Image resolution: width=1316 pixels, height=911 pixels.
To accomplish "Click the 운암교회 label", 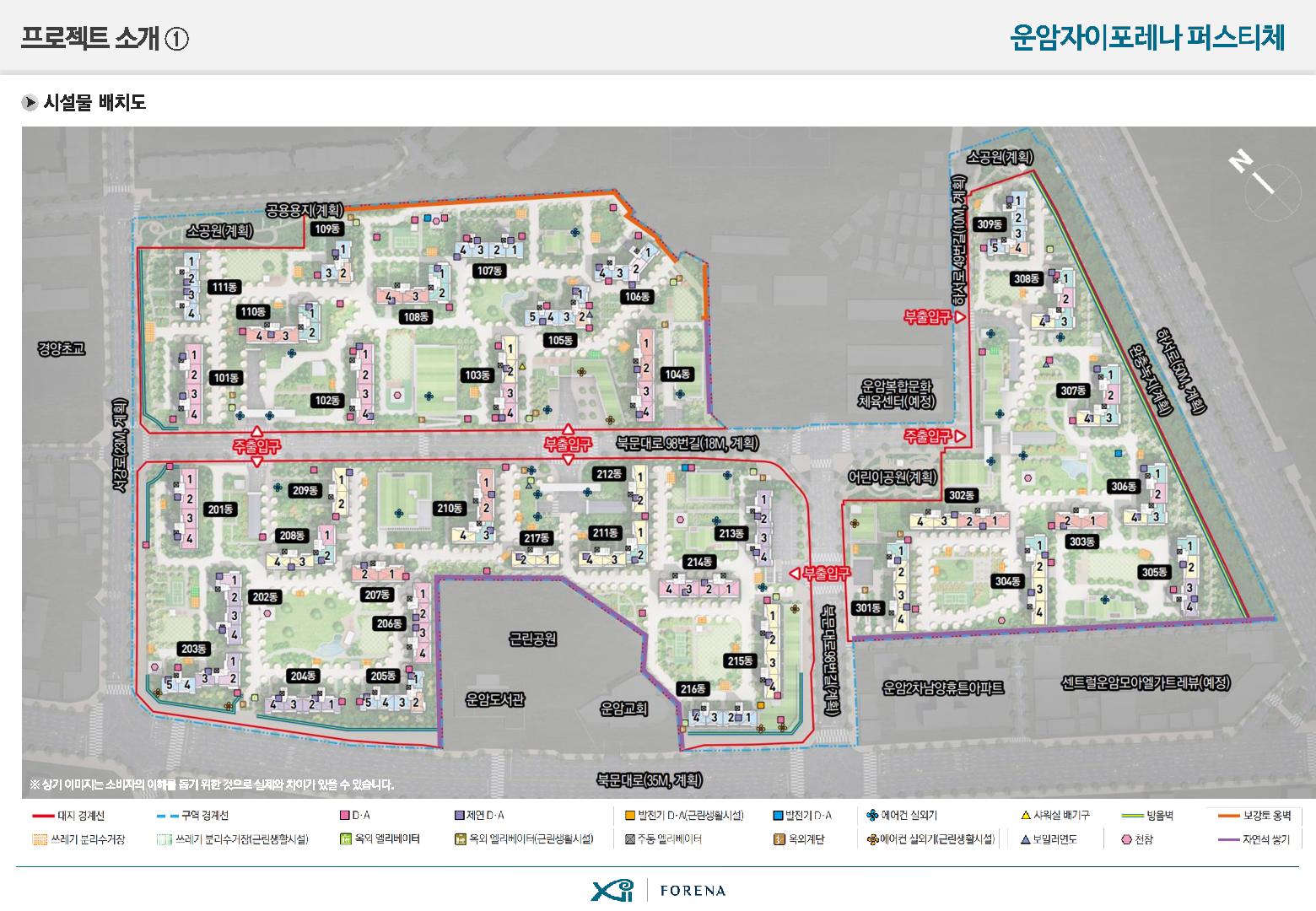I will pos(625,708).
